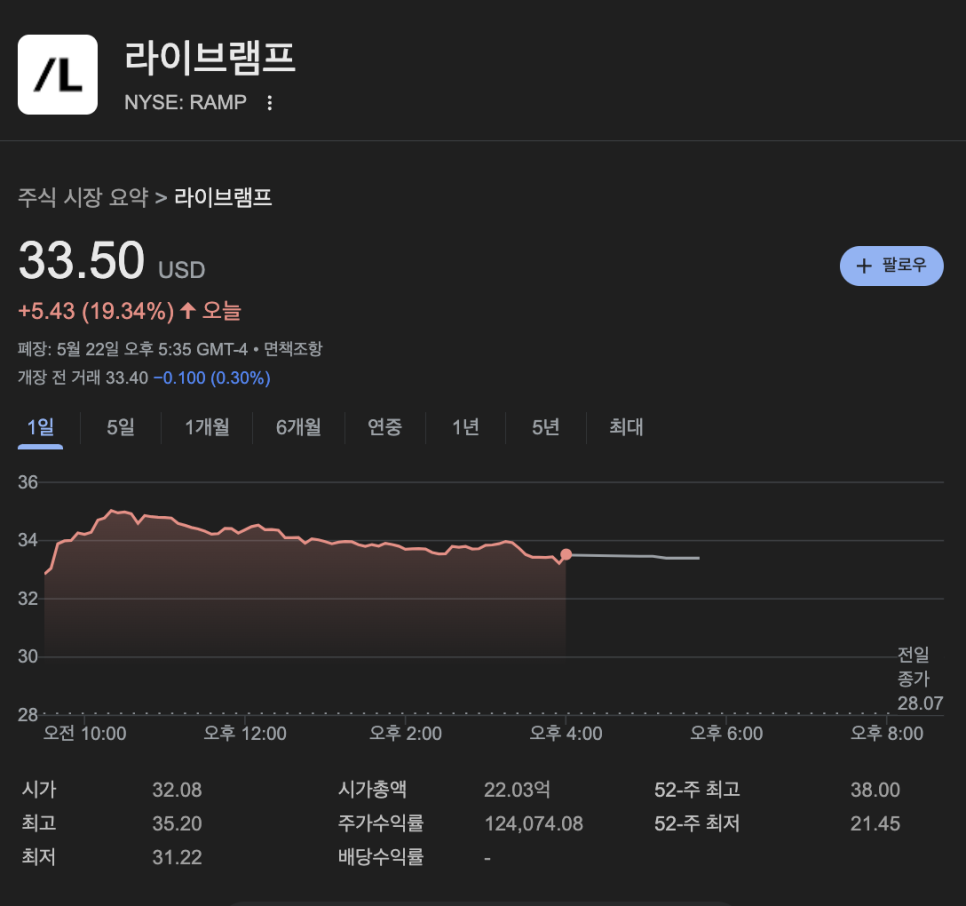
Task: Open the three-dot more options menu
Action: click(269, 103)
